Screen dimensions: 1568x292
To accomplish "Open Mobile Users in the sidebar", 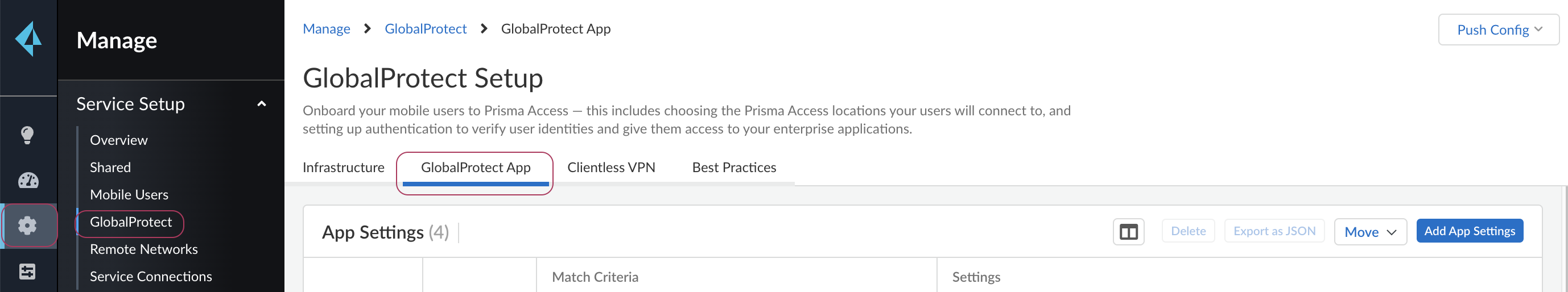I will [x=129, y=195].
